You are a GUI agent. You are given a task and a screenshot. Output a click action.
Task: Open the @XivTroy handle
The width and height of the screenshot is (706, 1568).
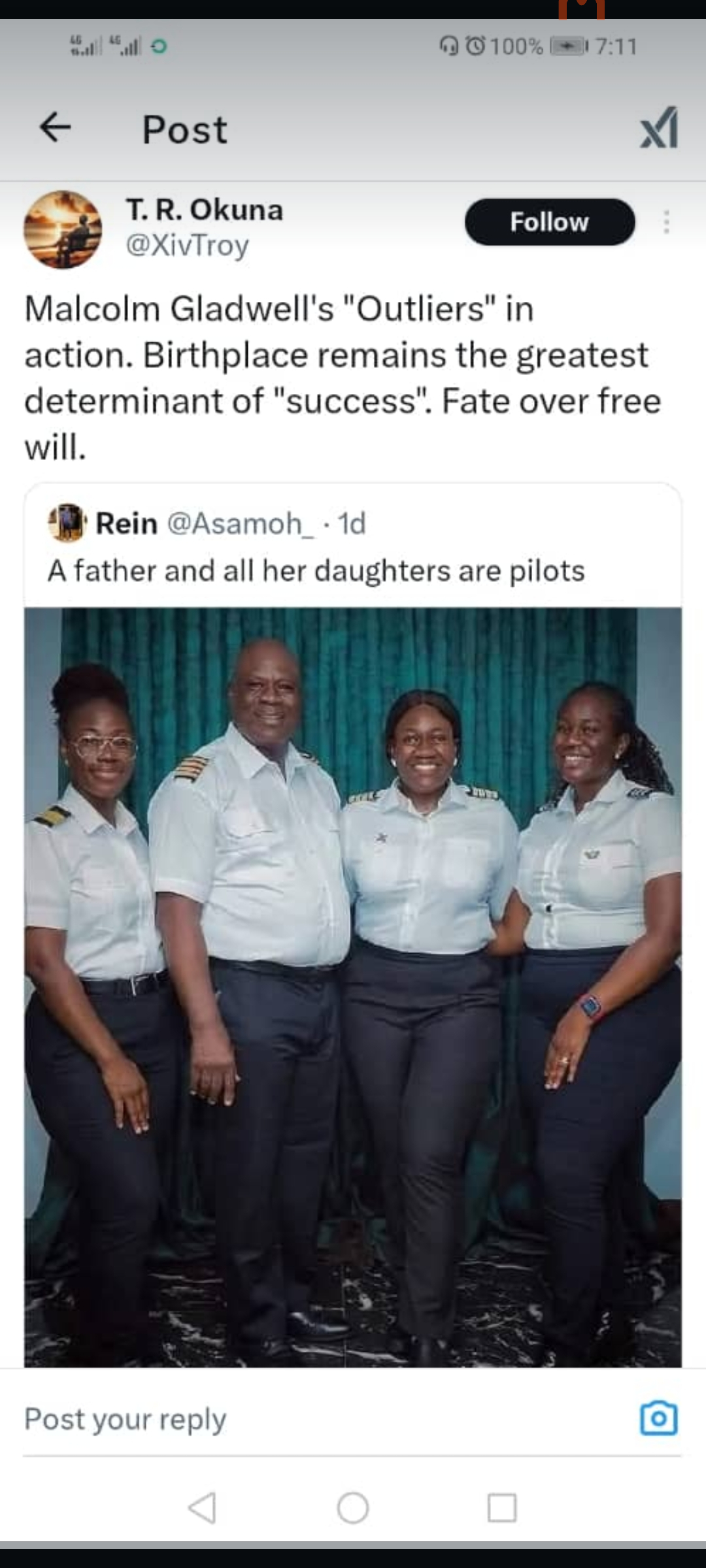[188, 246]
